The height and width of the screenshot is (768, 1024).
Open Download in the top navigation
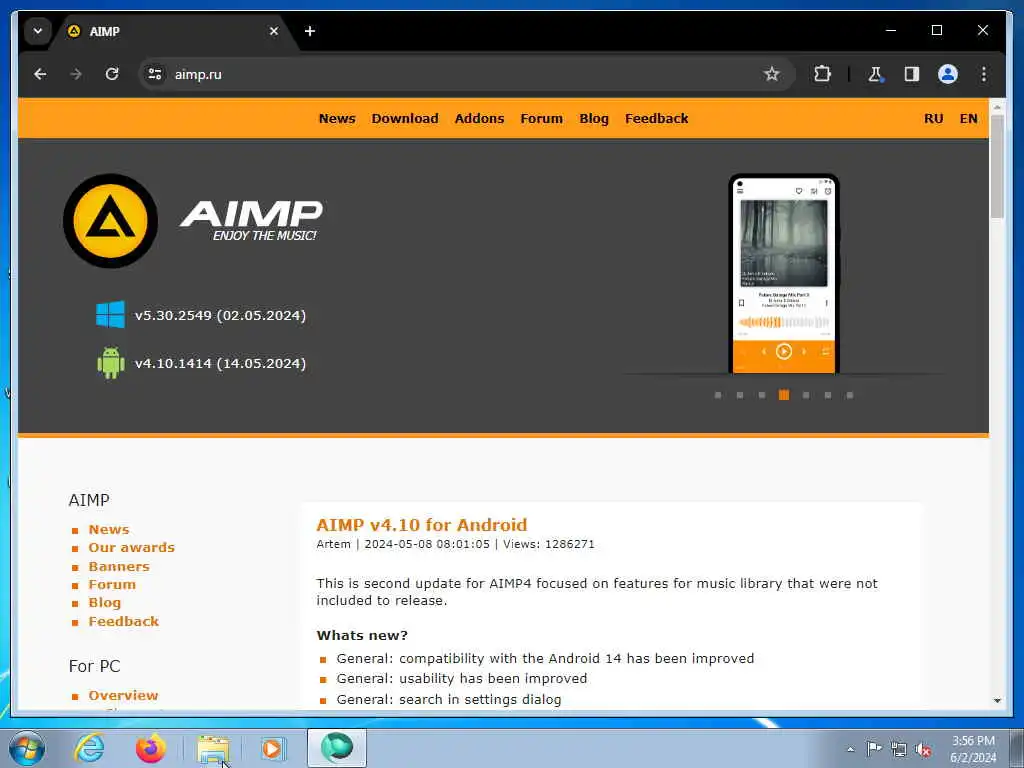(405, 118)
